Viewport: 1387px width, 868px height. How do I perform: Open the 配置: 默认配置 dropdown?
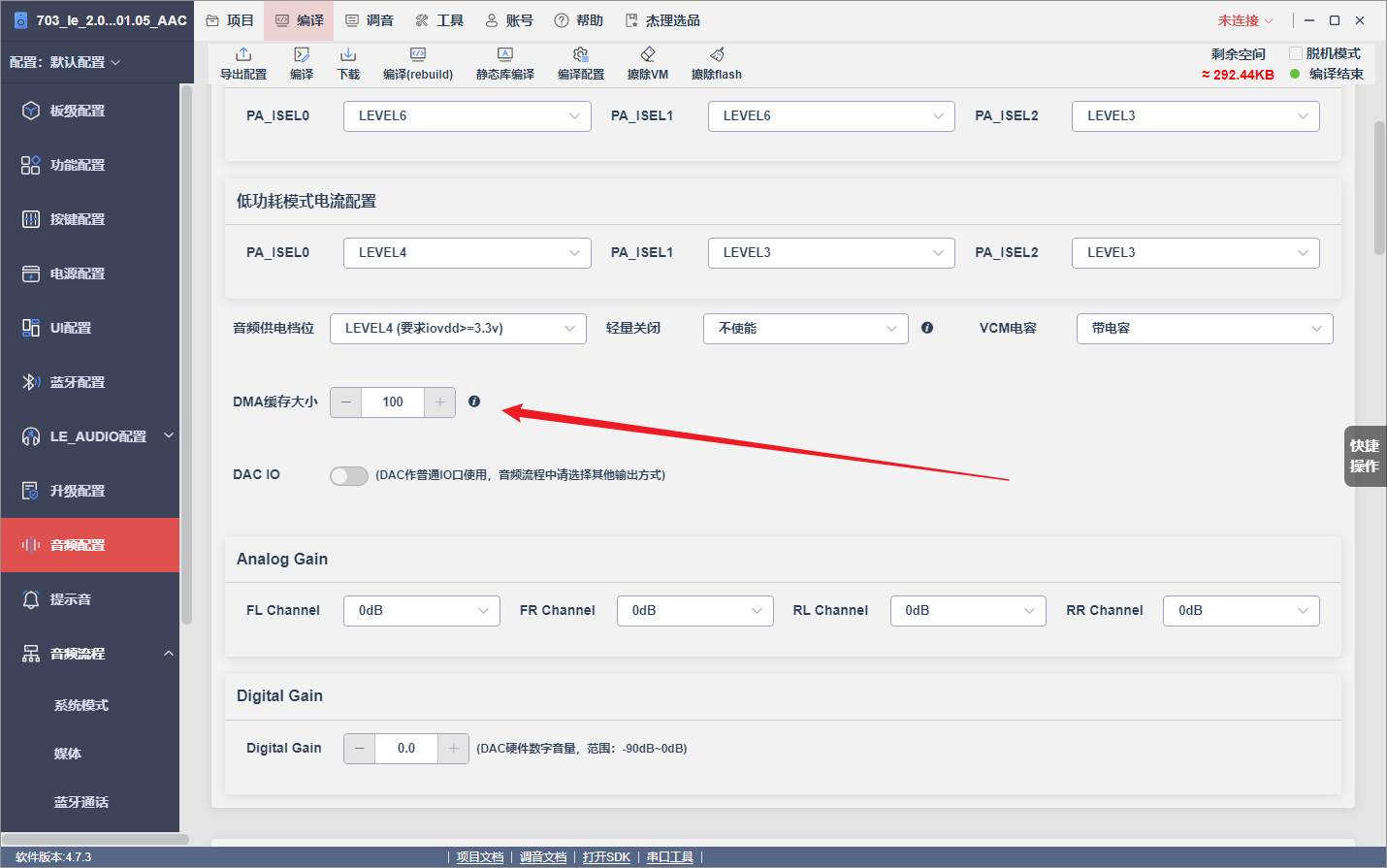pyautogui.click(x=65, y=62)
